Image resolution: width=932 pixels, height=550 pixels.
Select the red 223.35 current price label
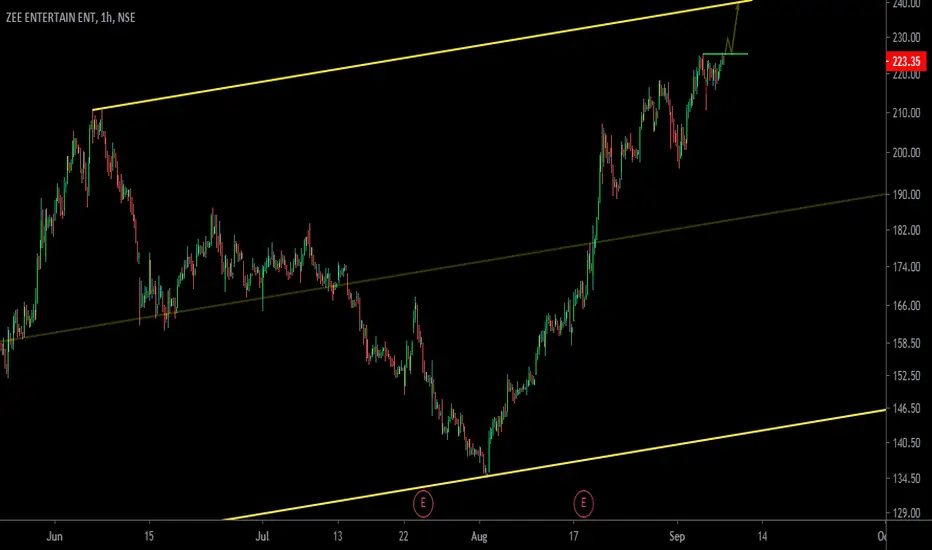(x=906, y=61)
